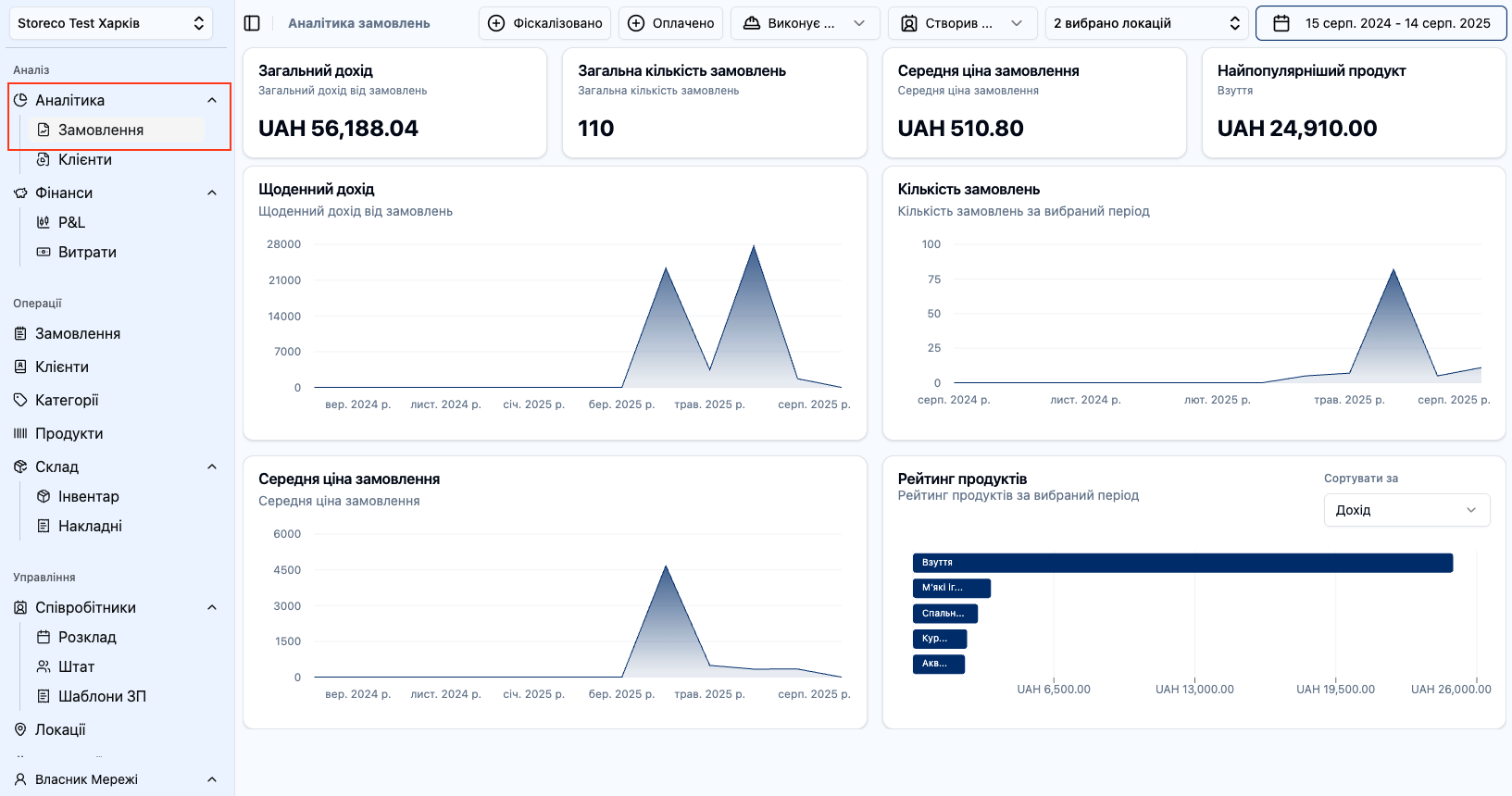Click the Categories tag icon
Screen dimensions: 1512x796
pos(20,400)
